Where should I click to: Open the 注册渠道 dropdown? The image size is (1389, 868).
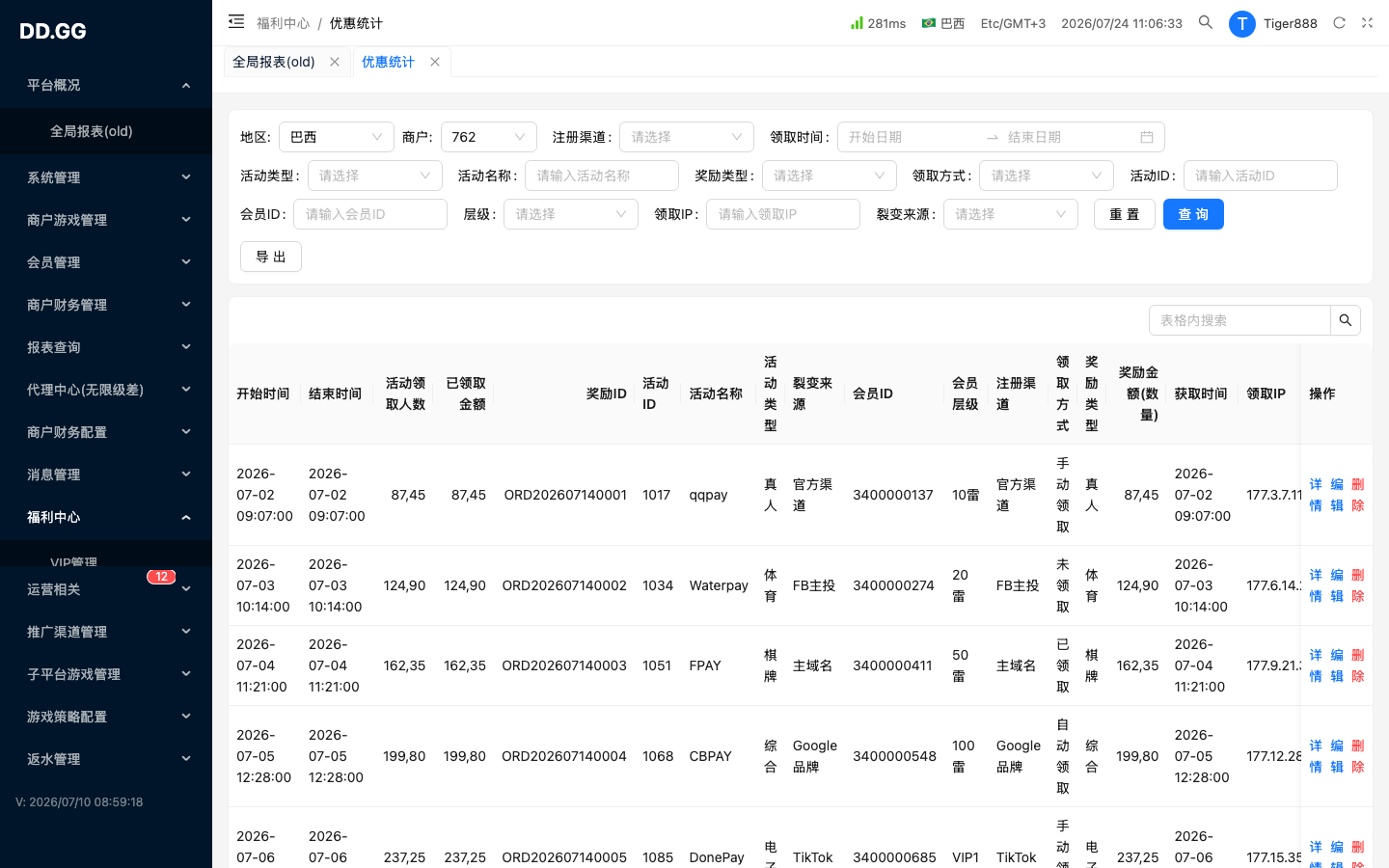(x=687, y=137)
